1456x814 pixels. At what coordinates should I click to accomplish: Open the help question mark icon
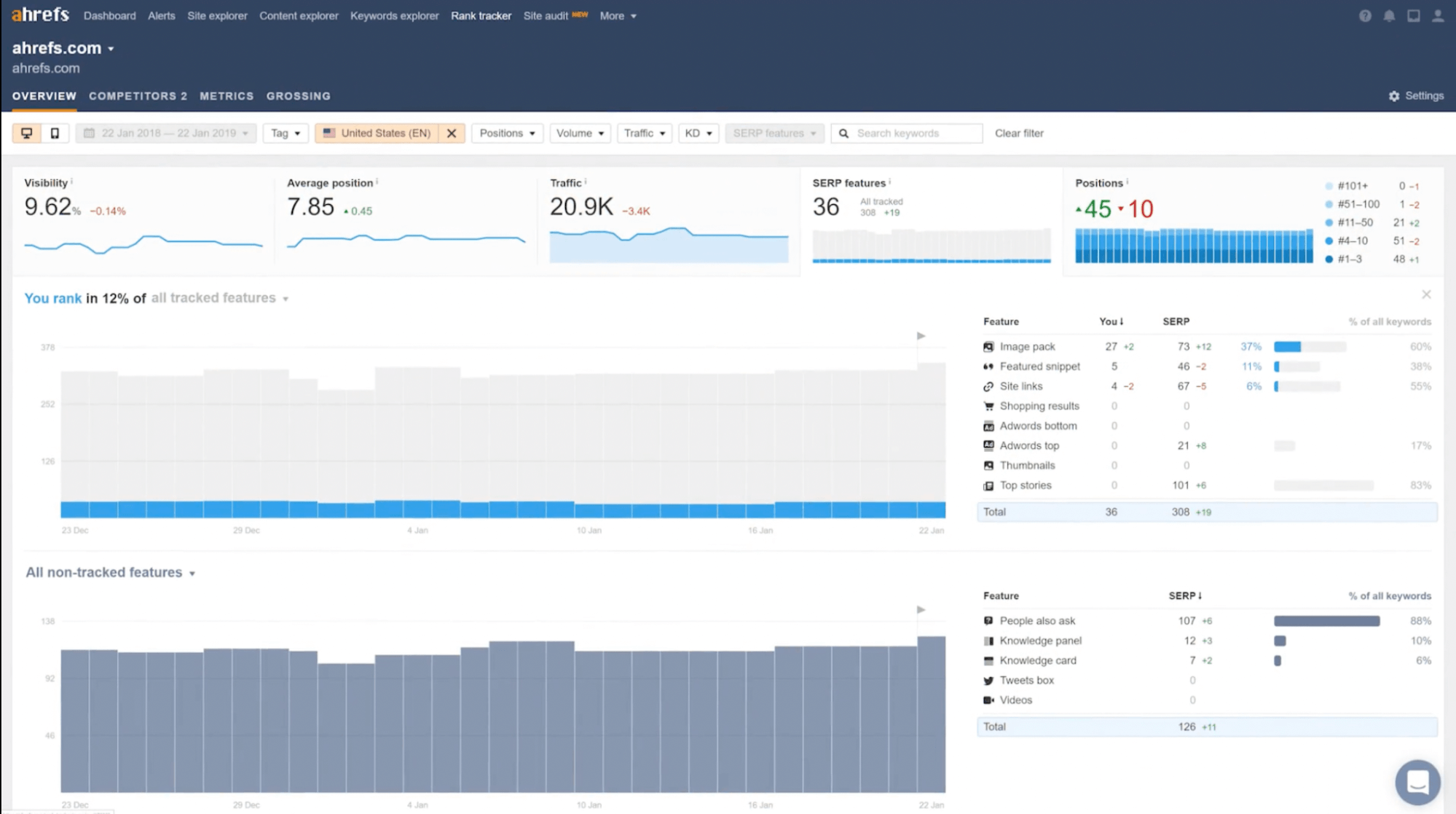(1365, 16)
